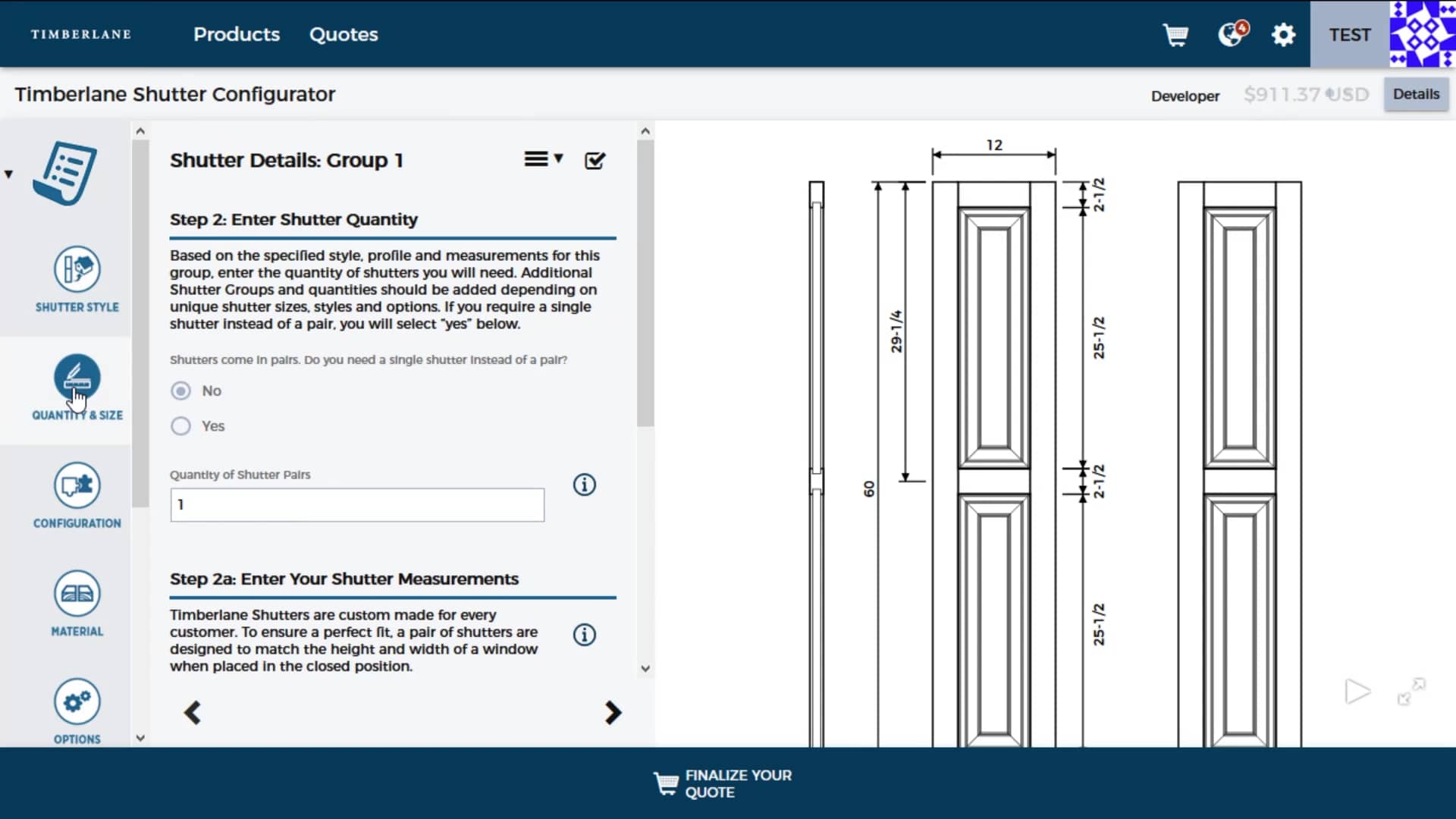Click the Details button
Screen dimensions: 1456x819
(1416, 93)
